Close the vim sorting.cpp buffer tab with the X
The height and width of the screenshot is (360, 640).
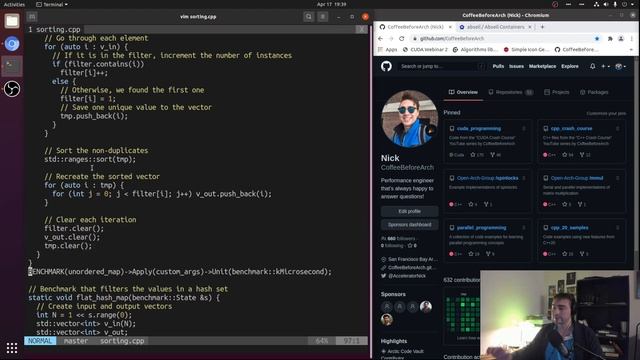[361, 29]
